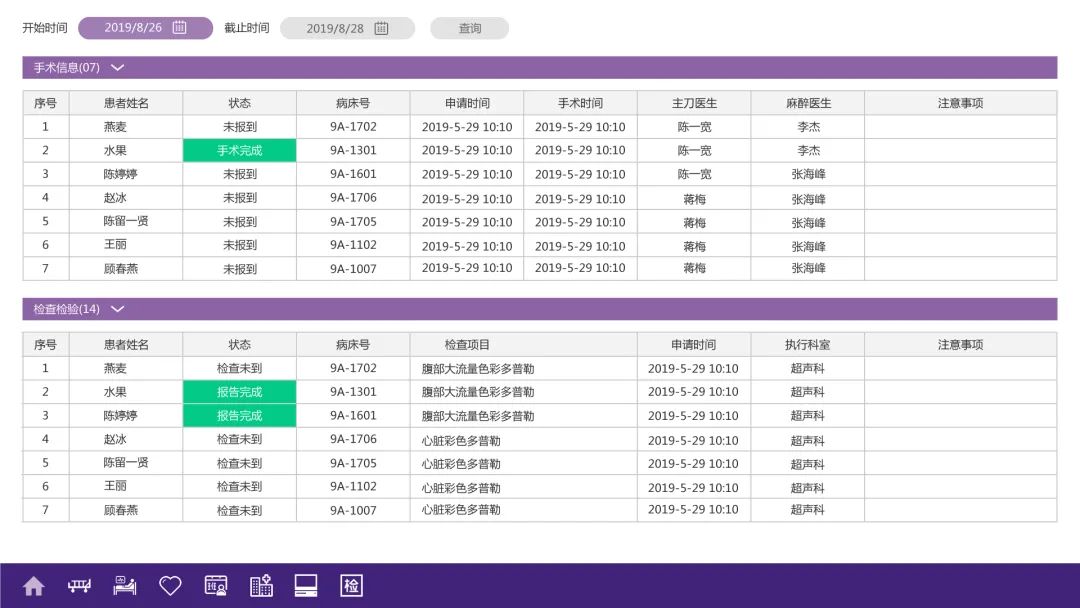
Task: Click the 查询 query button
Action: tap(469, 28)
